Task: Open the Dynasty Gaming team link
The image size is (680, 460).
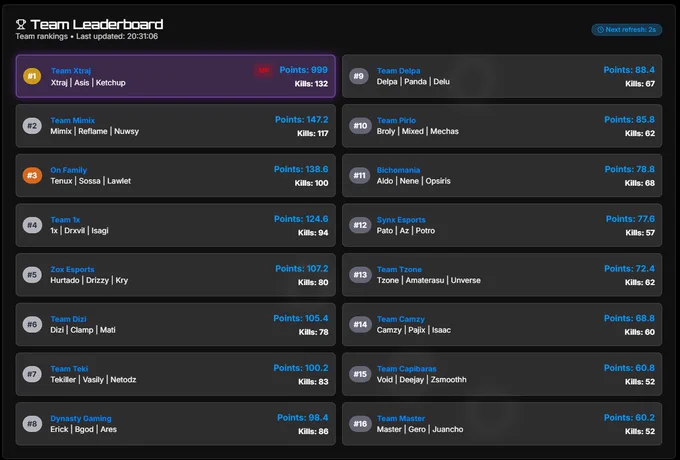Action: pyautogui.click(x=81, y=418)
